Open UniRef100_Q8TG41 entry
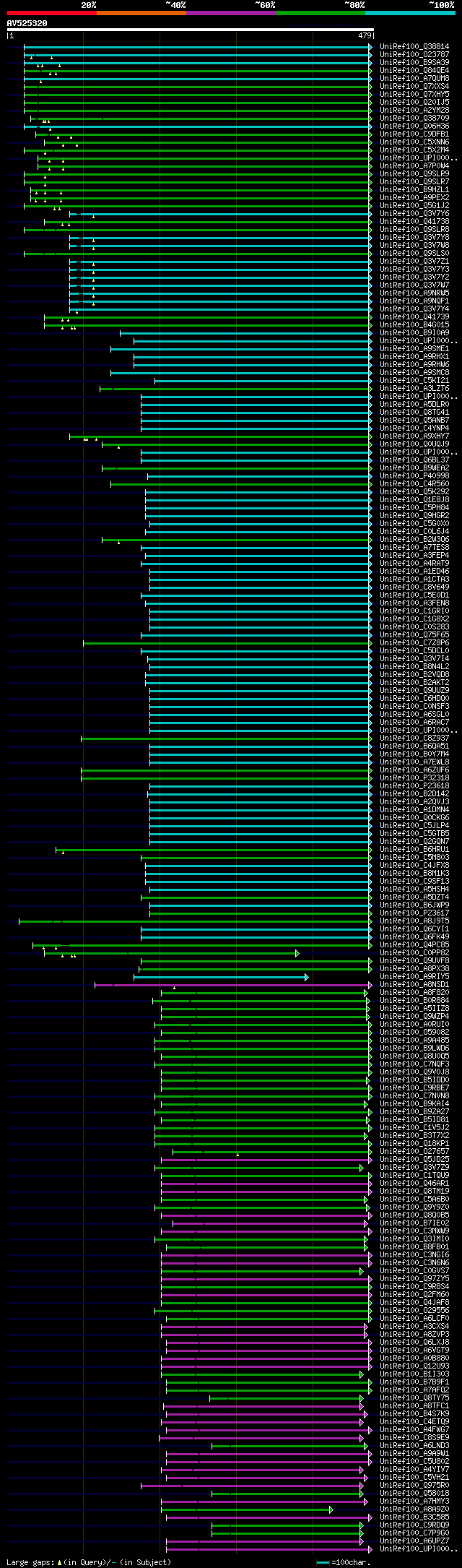This screenshot has height=1568, width=462. point(414,413)
